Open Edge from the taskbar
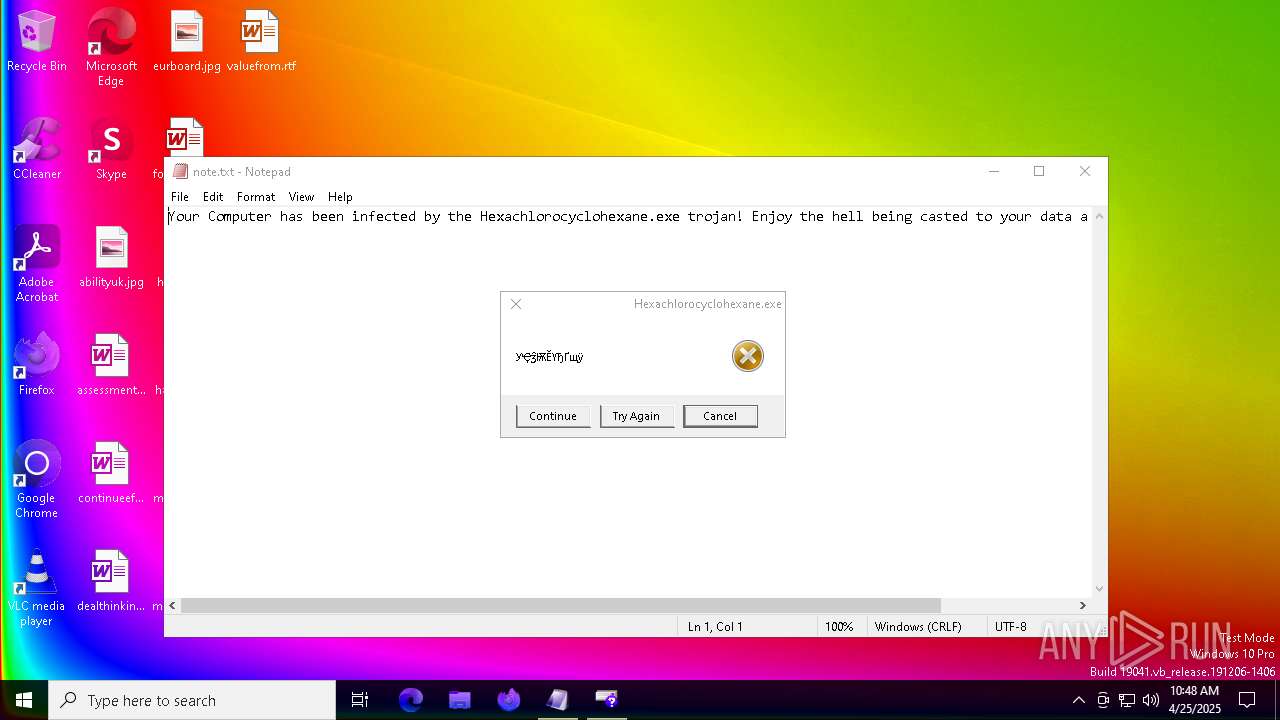Image resolution: width=1280 pixels, height=720 pixels. [x=410, y=700]
